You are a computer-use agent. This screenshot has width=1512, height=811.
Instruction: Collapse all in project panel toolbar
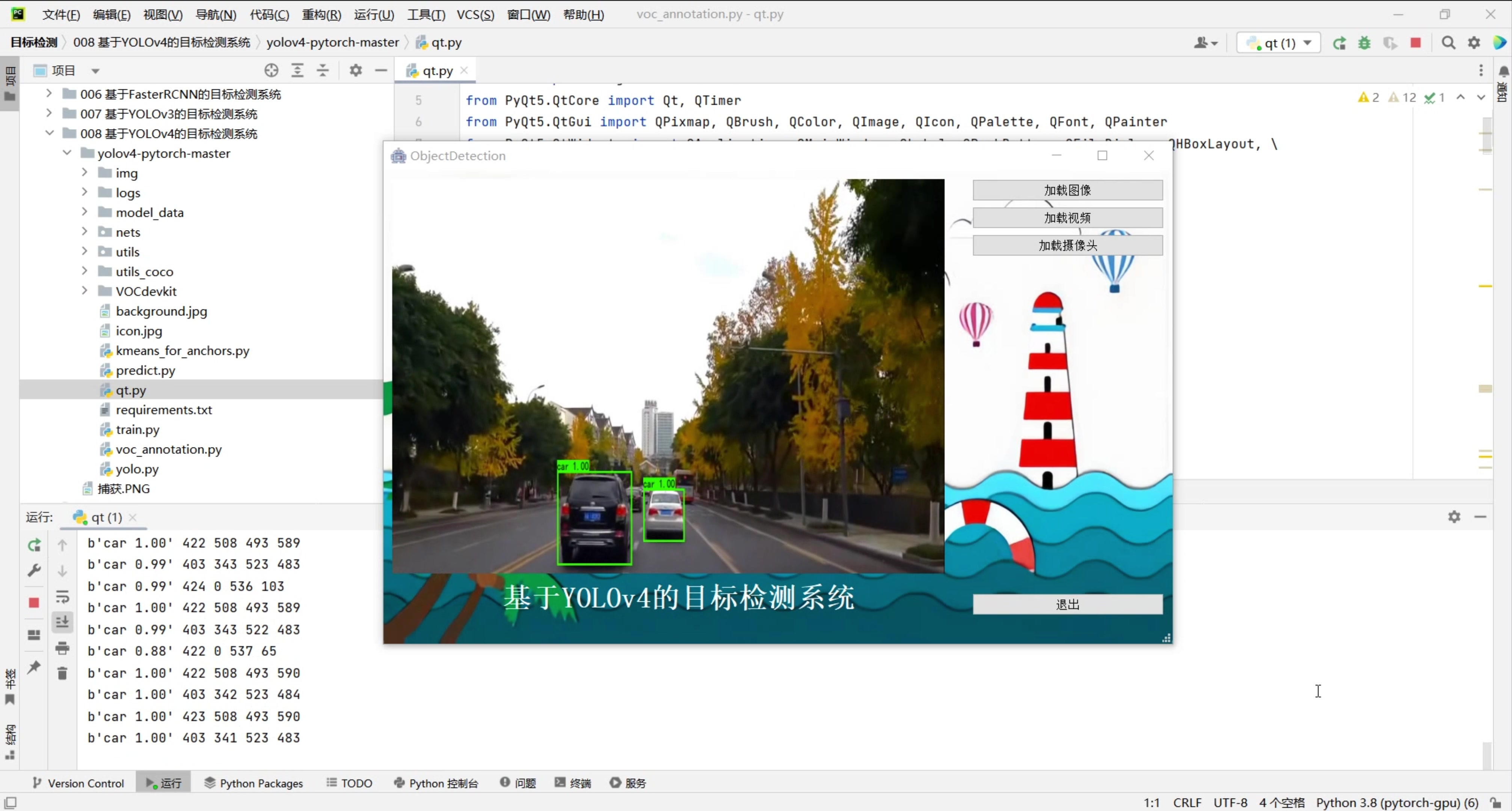323,71
